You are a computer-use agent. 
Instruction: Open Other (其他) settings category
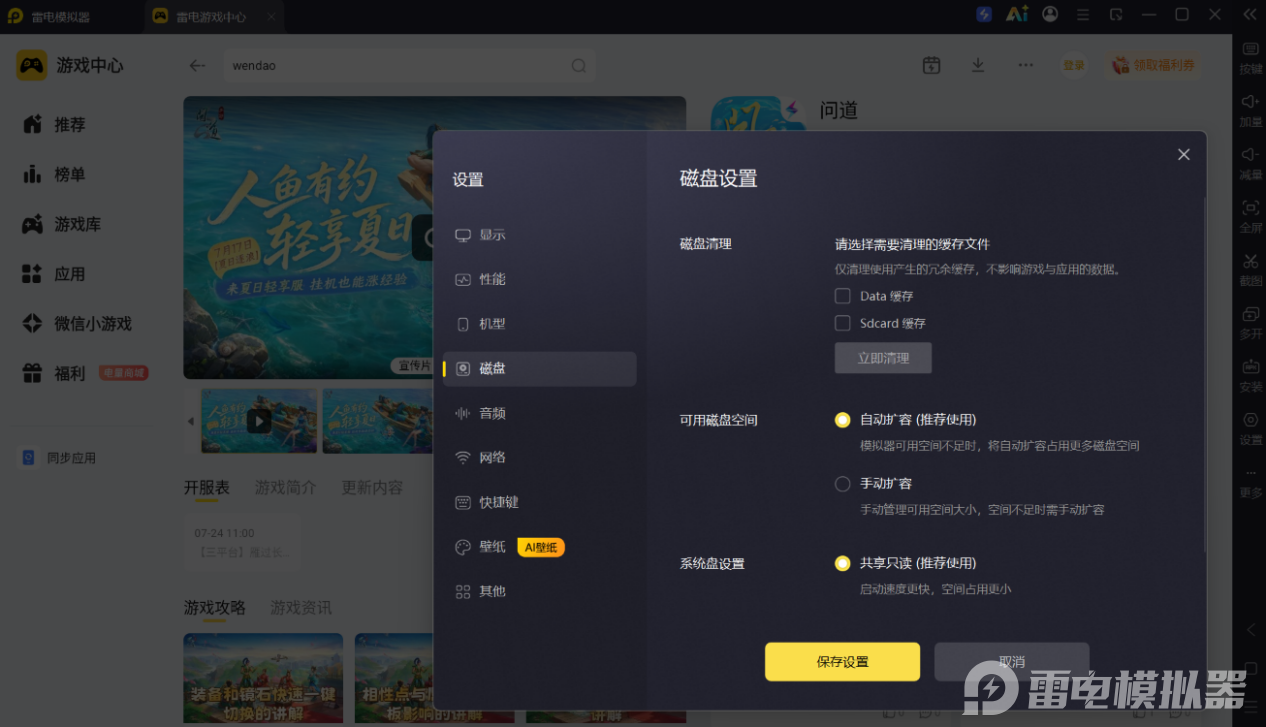pyautogui.click(x=539, y=591)
